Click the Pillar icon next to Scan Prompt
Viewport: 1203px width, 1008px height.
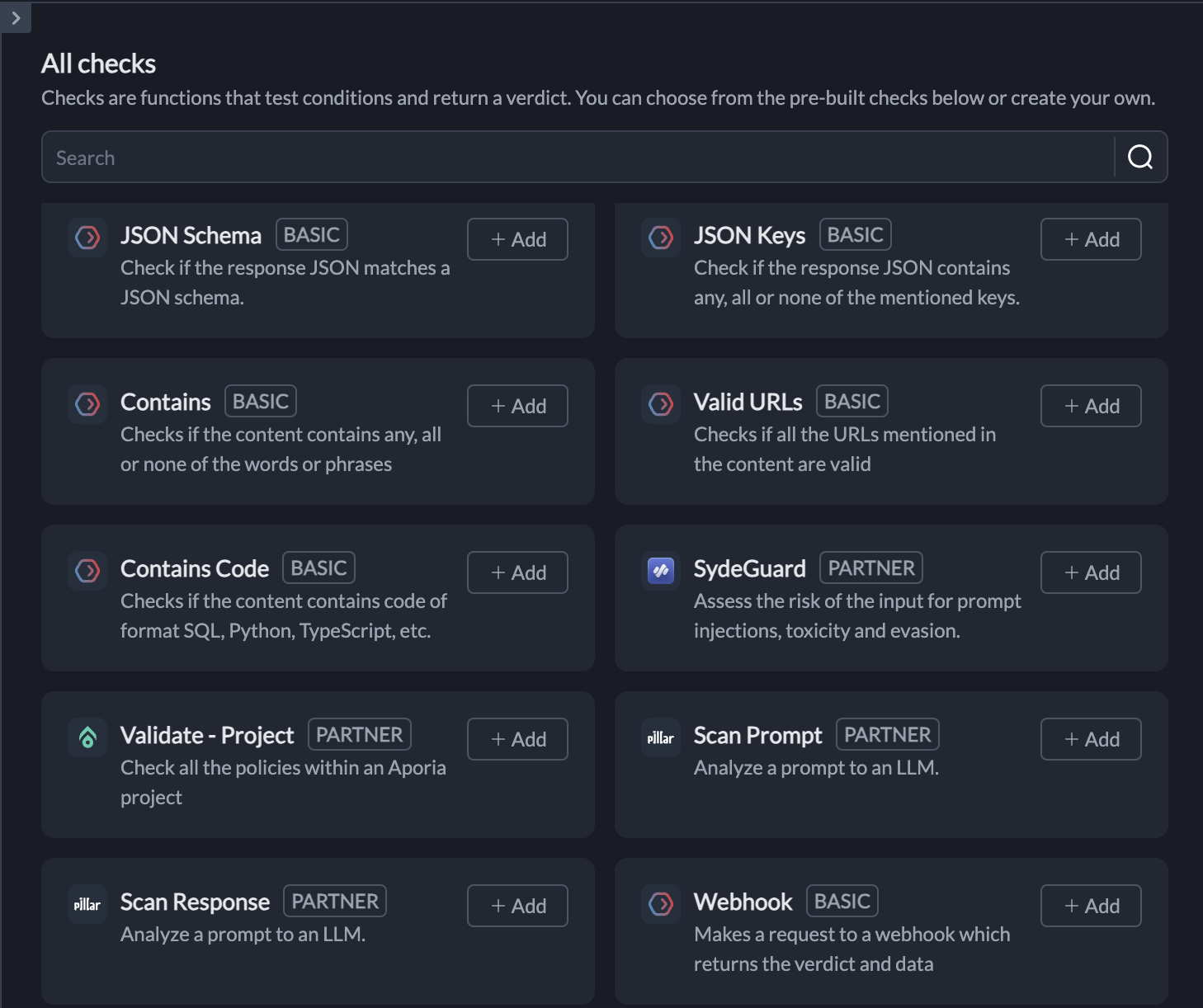[x=660, y=737]
